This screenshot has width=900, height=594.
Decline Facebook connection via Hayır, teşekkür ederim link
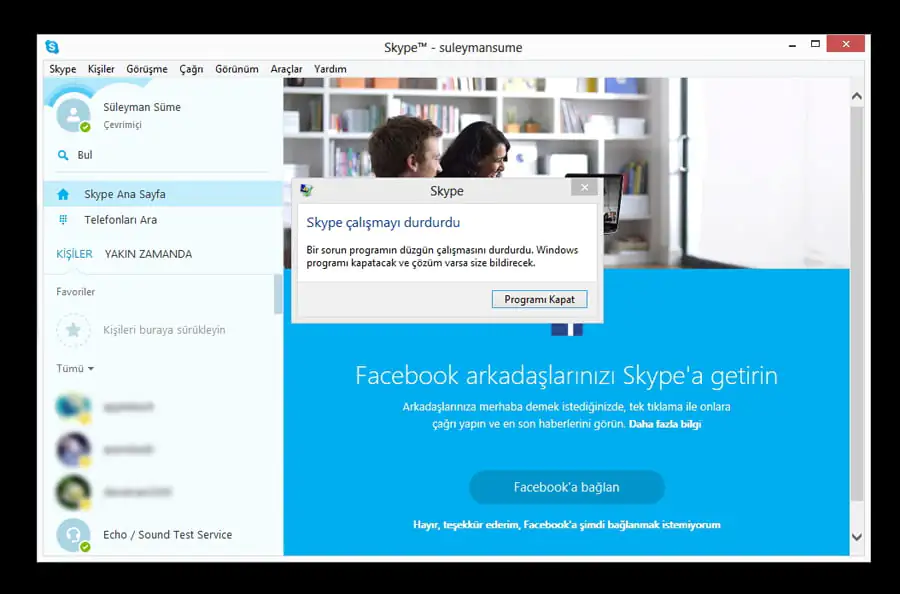click(567, 525)
